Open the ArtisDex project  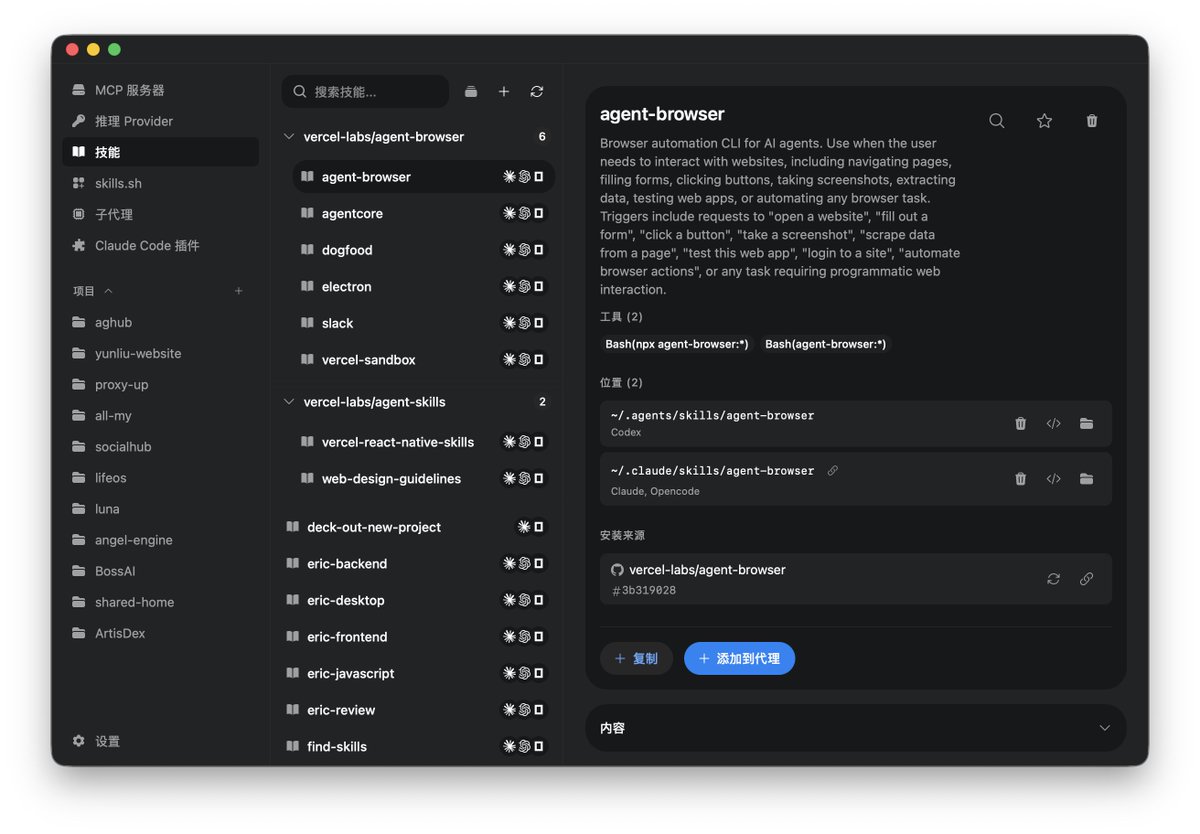pos(160,633)
